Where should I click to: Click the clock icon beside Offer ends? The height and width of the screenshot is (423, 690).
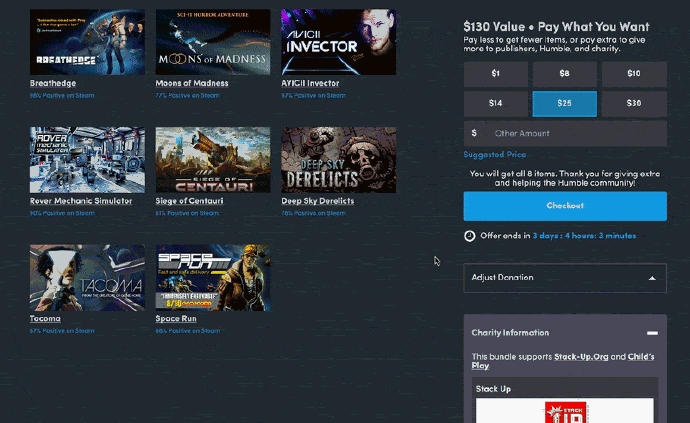point(470,236)
